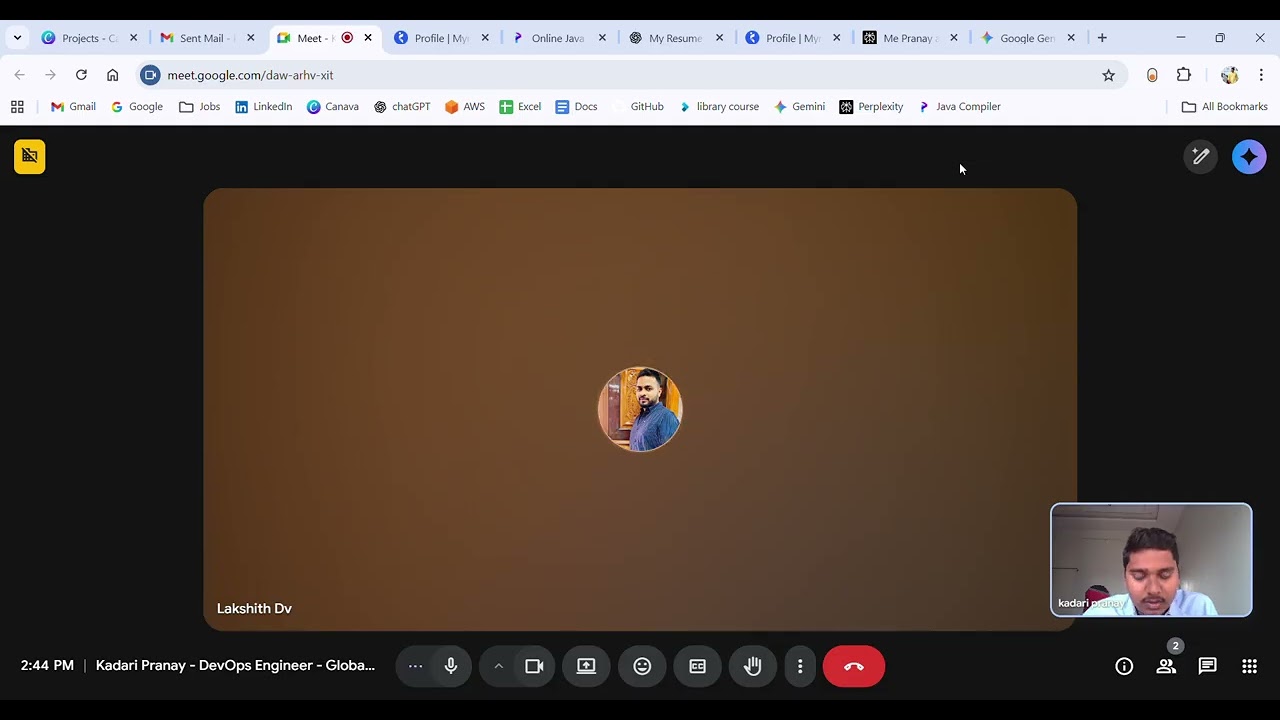Start presenting your screen
The image size is (1280, 720).
(x=586, y=666)
